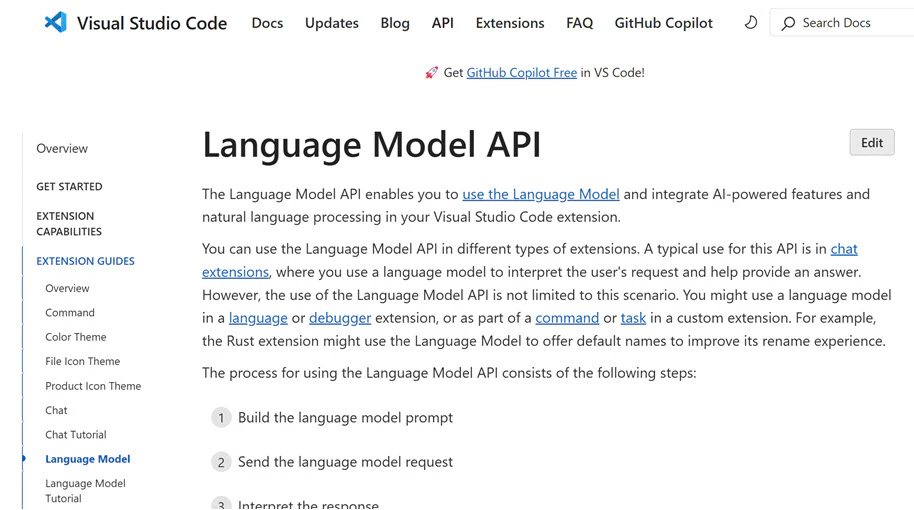
Task: Select the top Overview sidebar item
Action: click(62, 149)
